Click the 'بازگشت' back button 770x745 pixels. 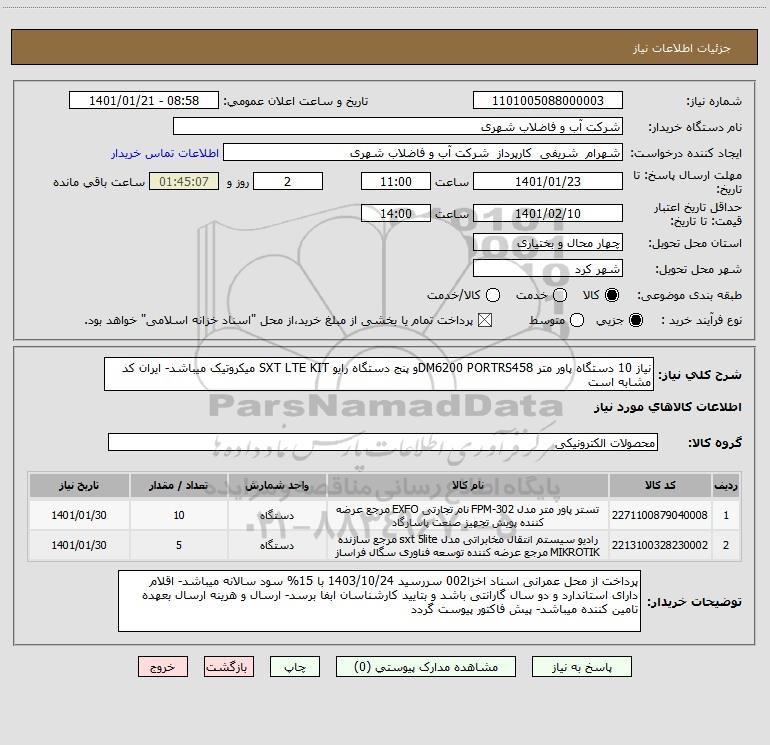pos(229,667)
